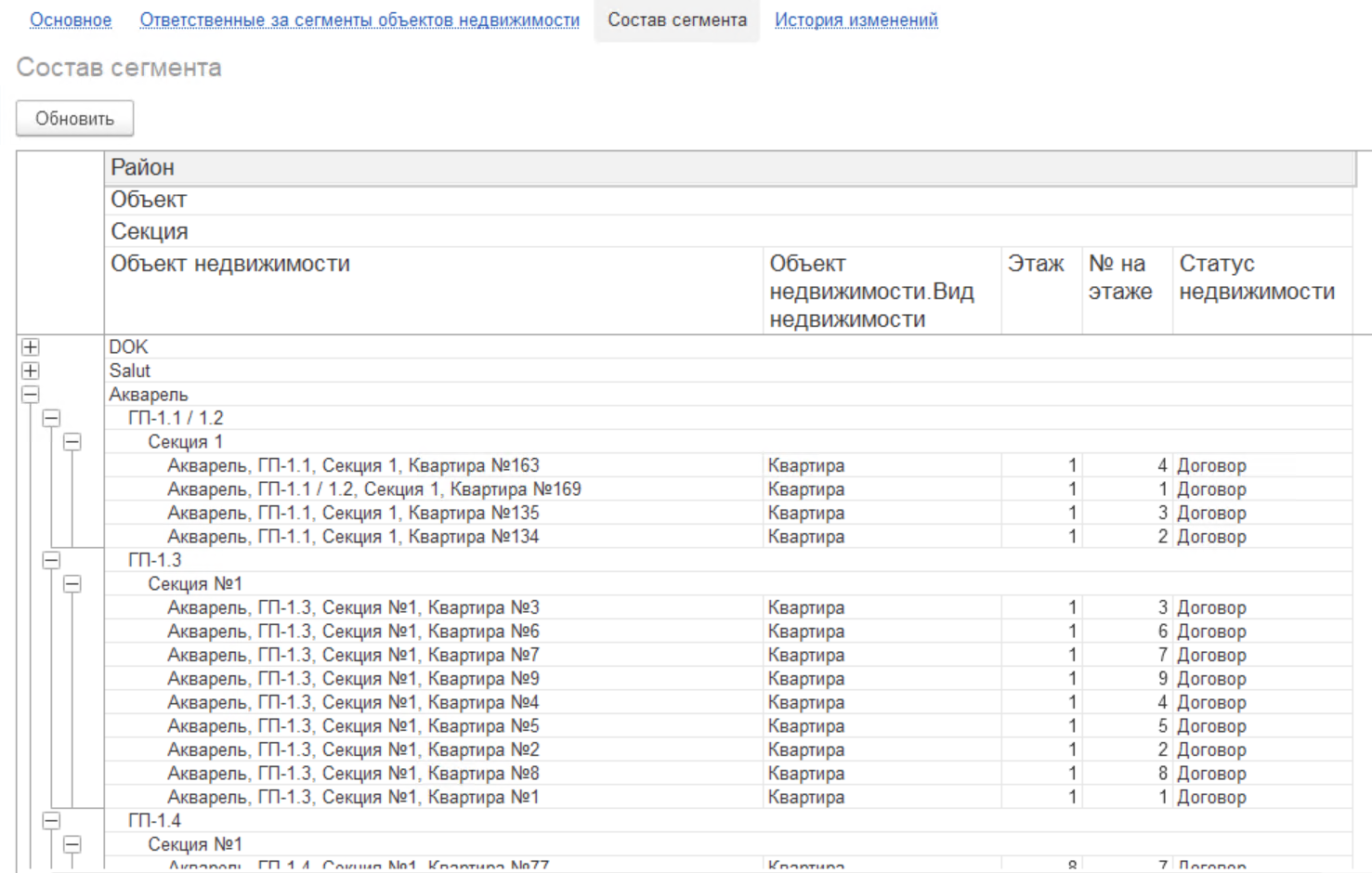
Task: Collapse the ГП-1.3 object group
Action: coord(52,560)
